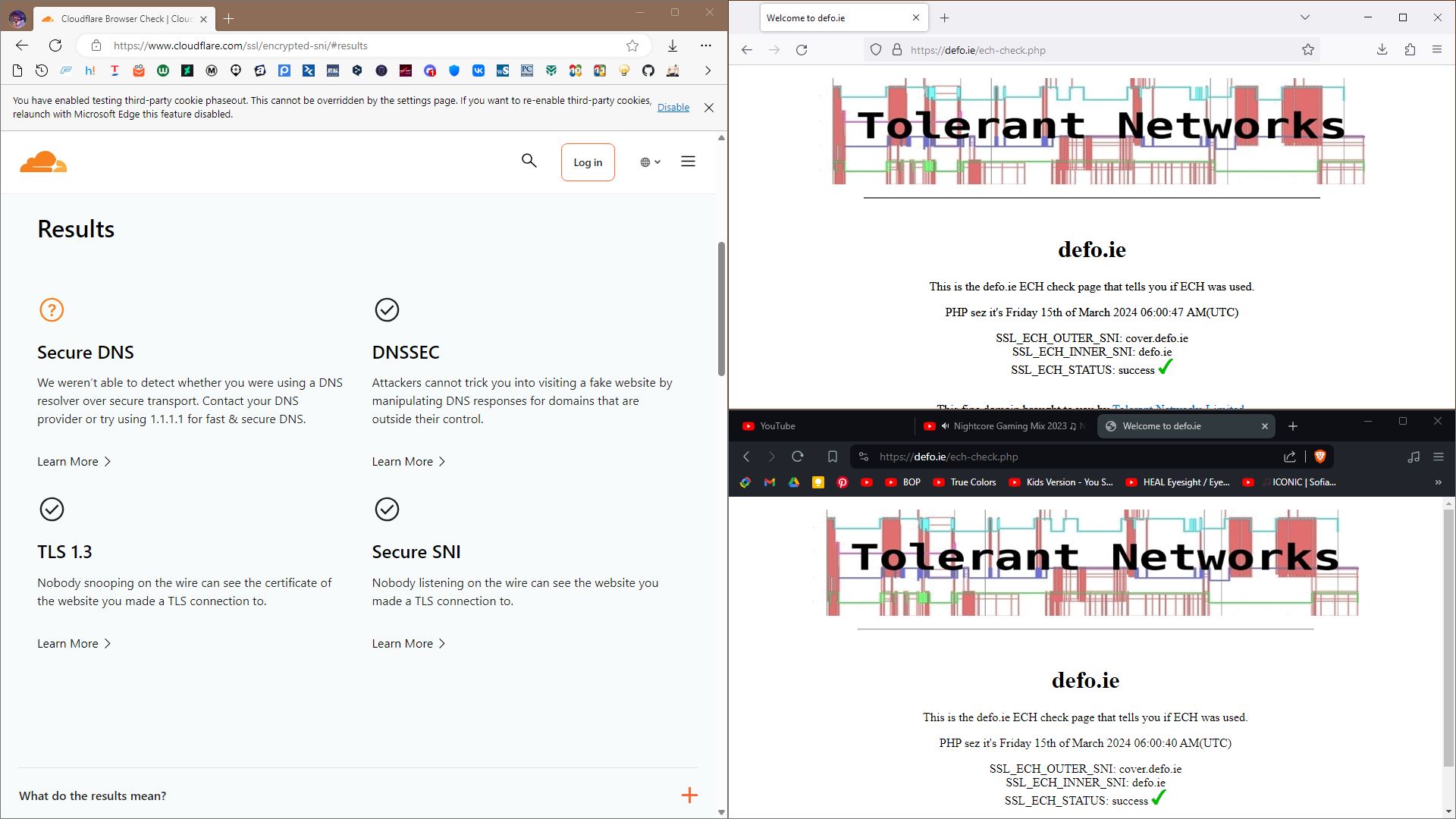Show more Brave bookmarks chevron
This screenshot has width=1456, height=819.
point(1438,482)
